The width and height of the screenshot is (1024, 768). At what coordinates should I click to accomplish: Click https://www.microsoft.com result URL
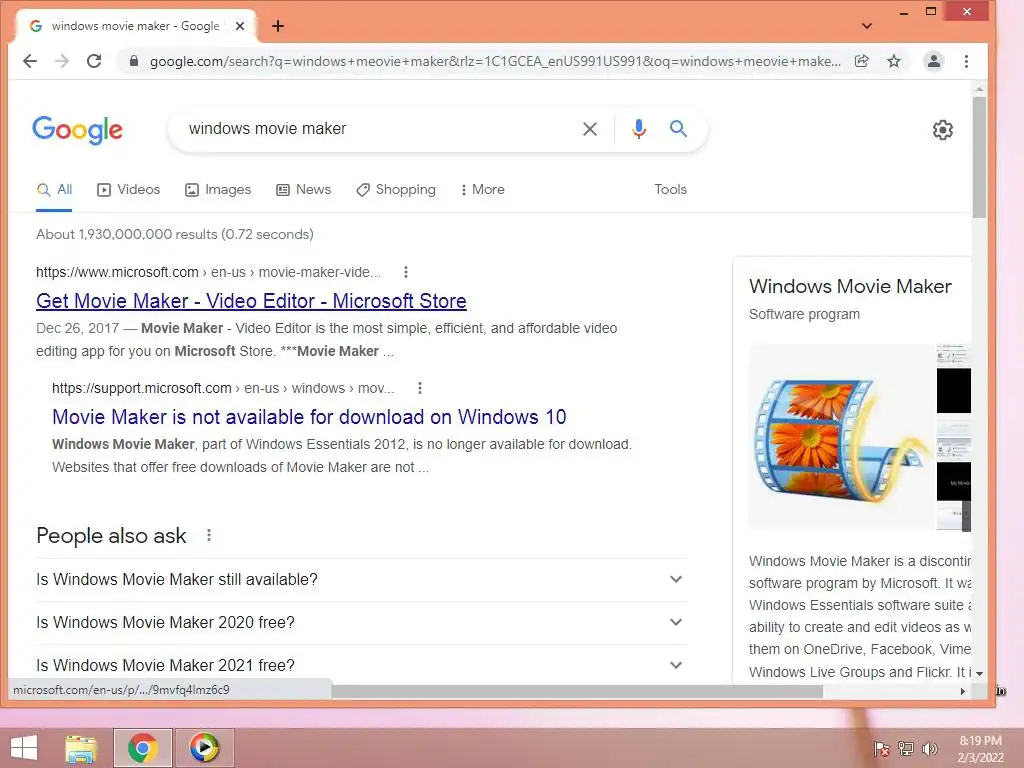click(x=208, y=272)
